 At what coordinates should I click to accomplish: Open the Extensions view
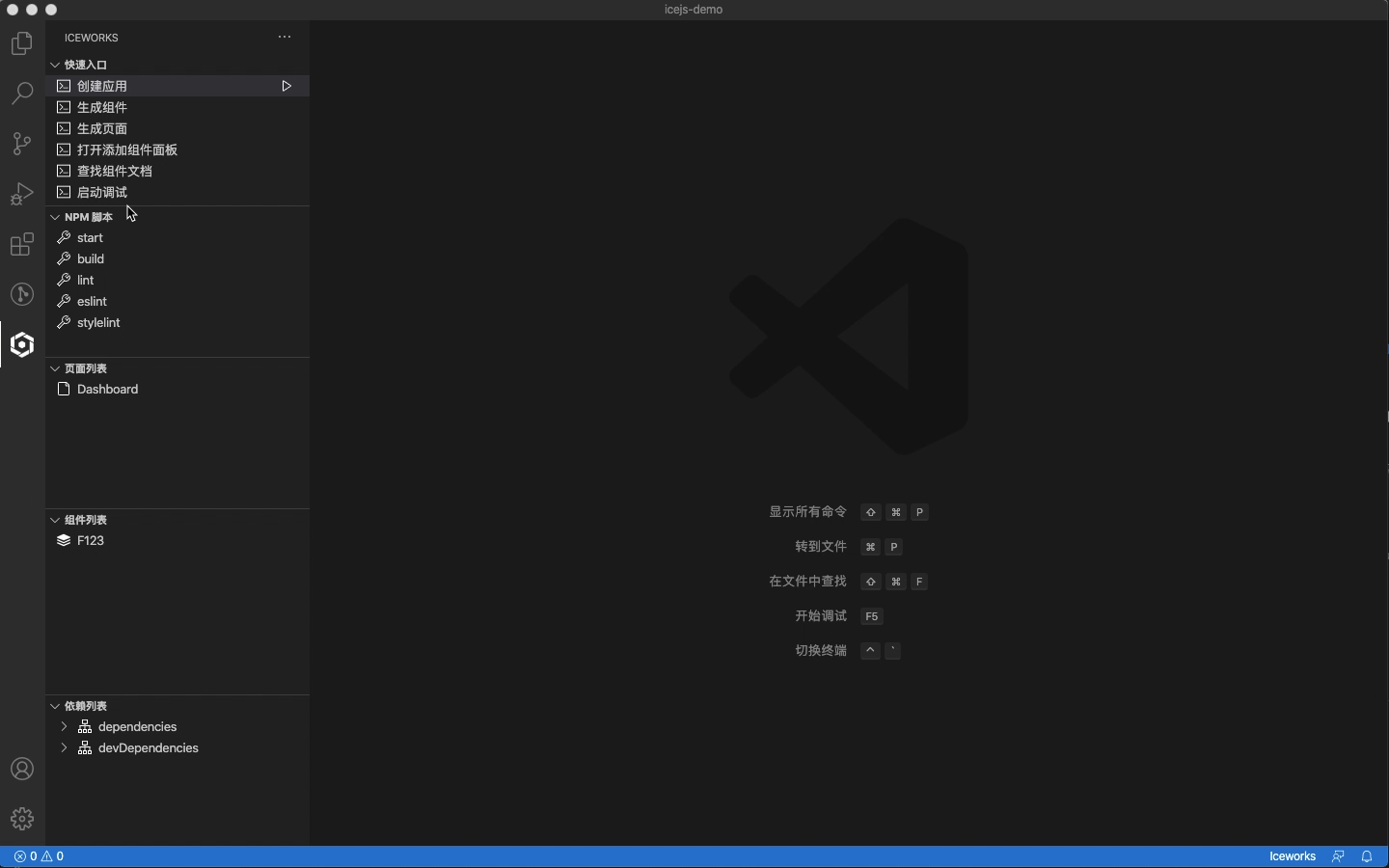click(22, 244)
